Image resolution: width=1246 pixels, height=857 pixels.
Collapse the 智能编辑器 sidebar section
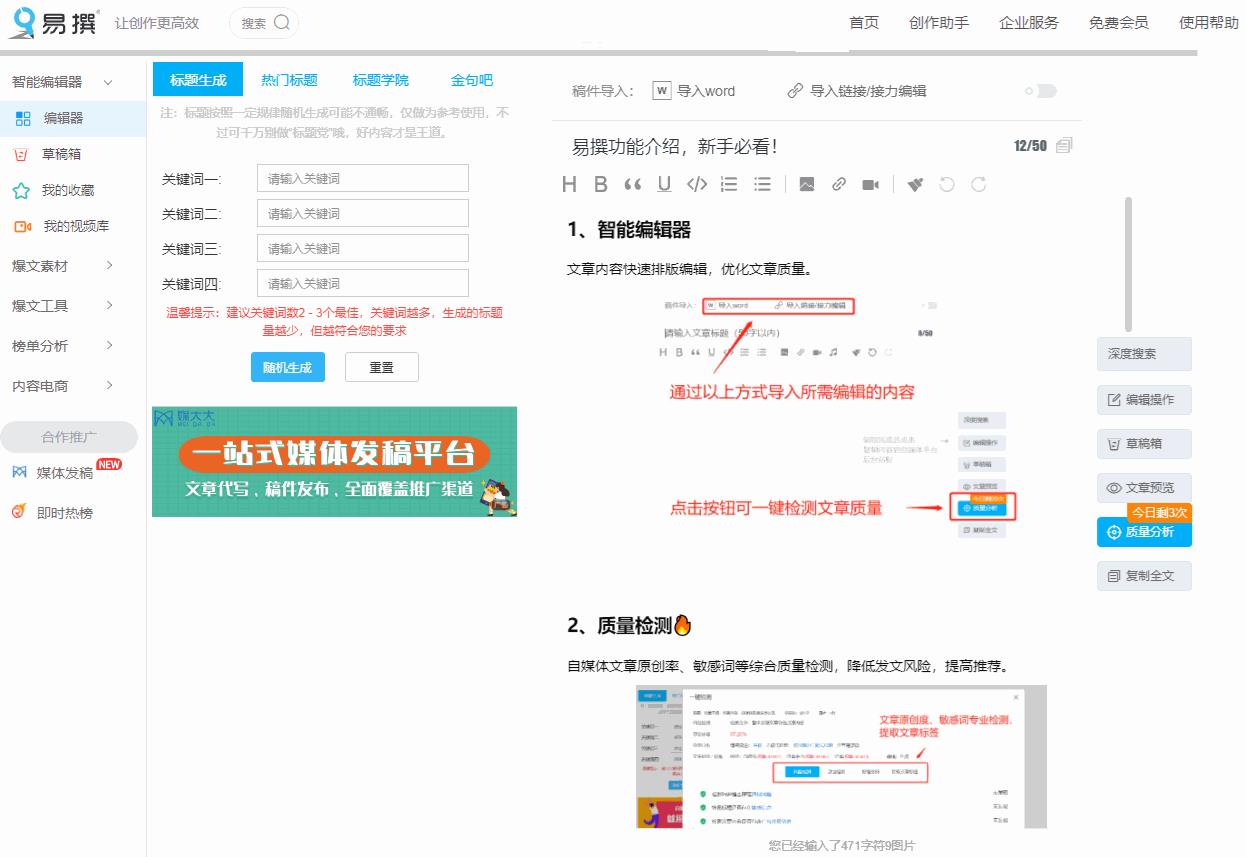pyautogui.click(x=108, y=82)
